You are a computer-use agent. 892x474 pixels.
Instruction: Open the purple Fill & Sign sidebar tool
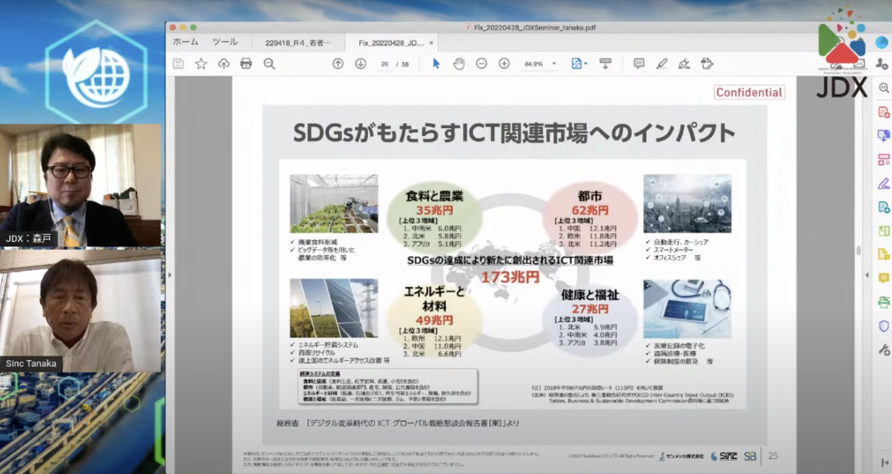(x=883, y=183)
